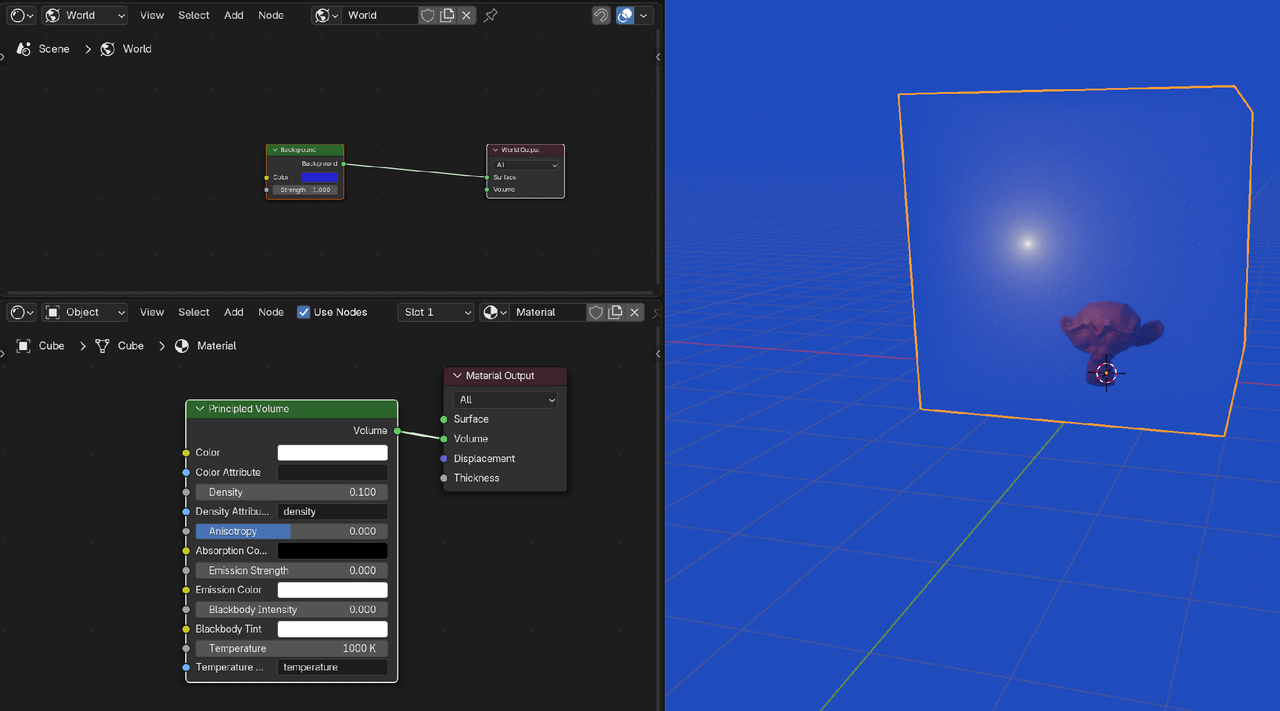Toggle the Use Nodes checkbox
Screen dimensions: 1280x711
point(304,312)
